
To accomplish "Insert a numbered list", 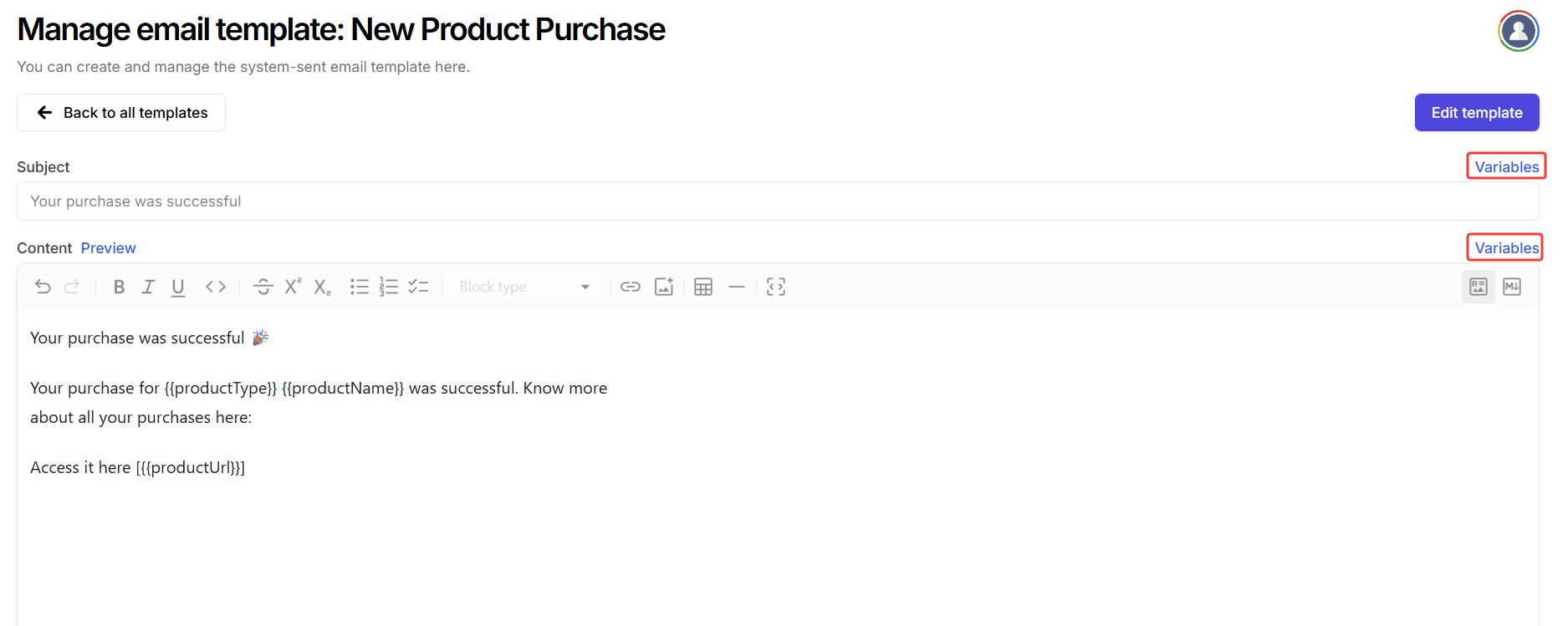I will click(x=389, y=287).
